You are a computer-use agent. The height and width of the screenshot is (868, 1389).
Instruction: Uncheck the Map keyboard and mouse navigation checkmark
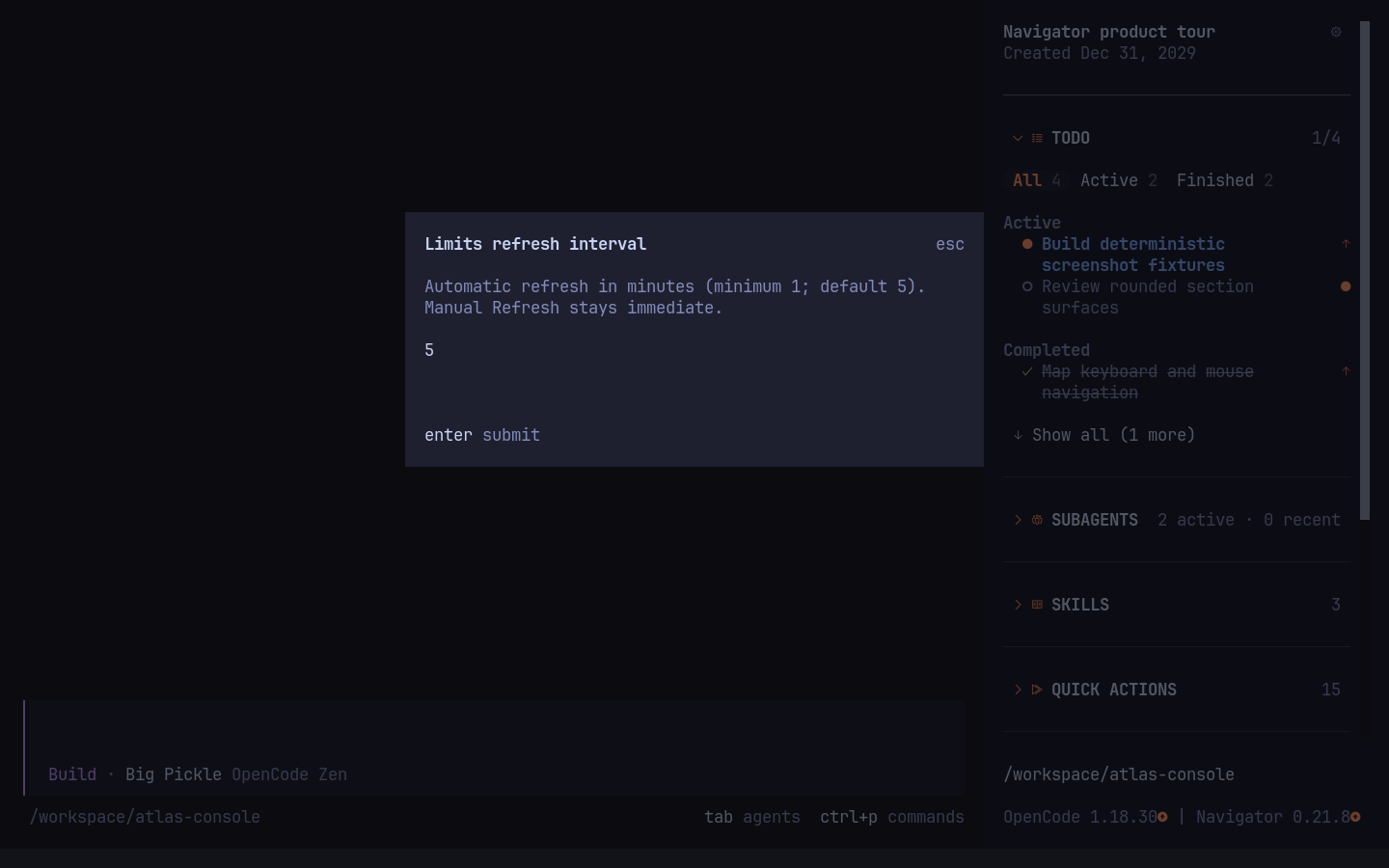[x=1027, y=371]
